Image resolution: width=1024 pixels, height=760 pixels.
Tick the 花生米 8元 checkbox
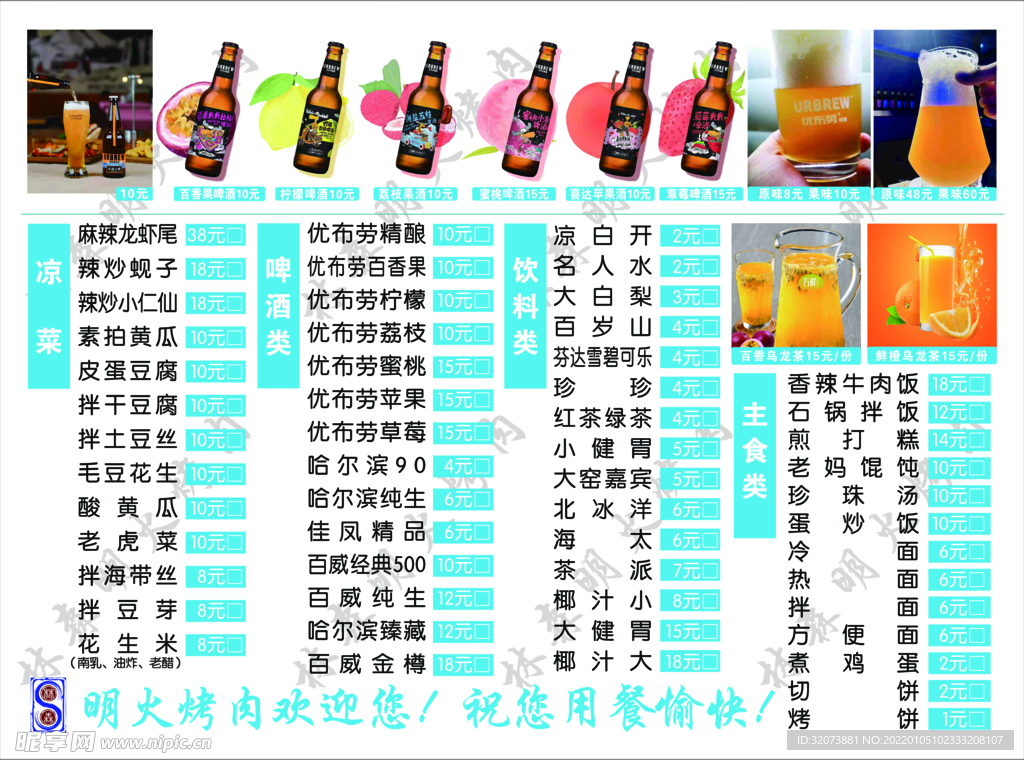[234, 645]
